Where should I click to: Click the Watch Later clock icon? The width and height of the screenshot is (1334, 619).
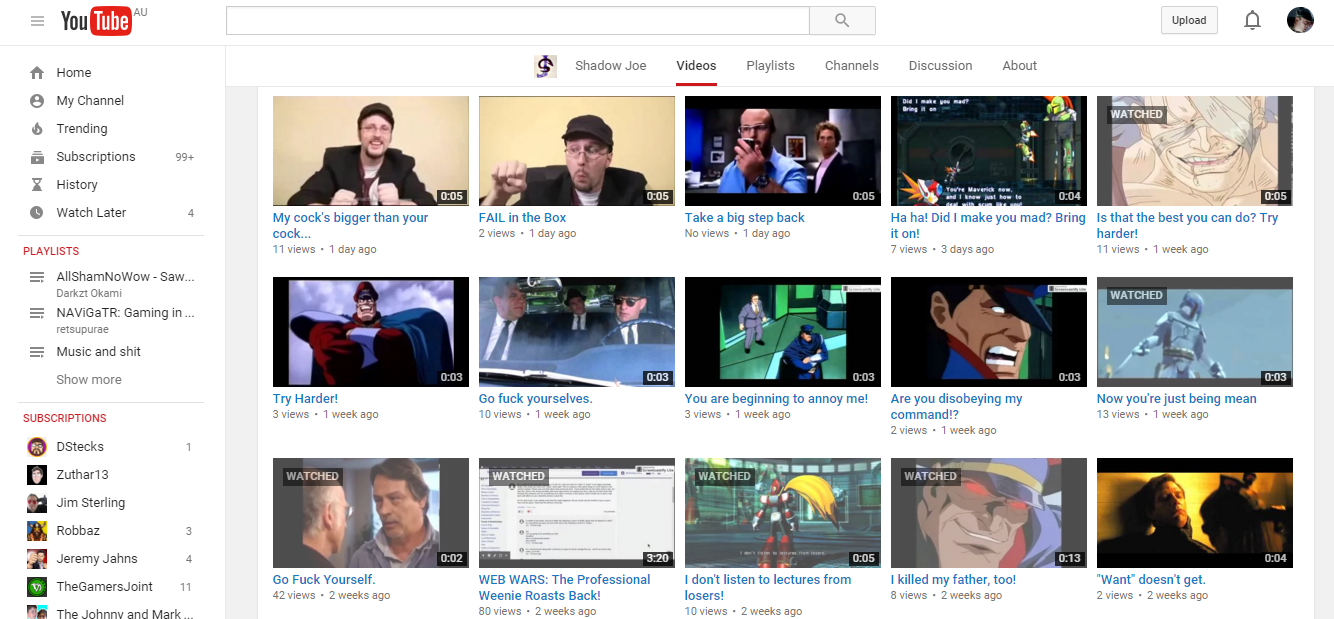pyautogui.click(x=37, y=213)
